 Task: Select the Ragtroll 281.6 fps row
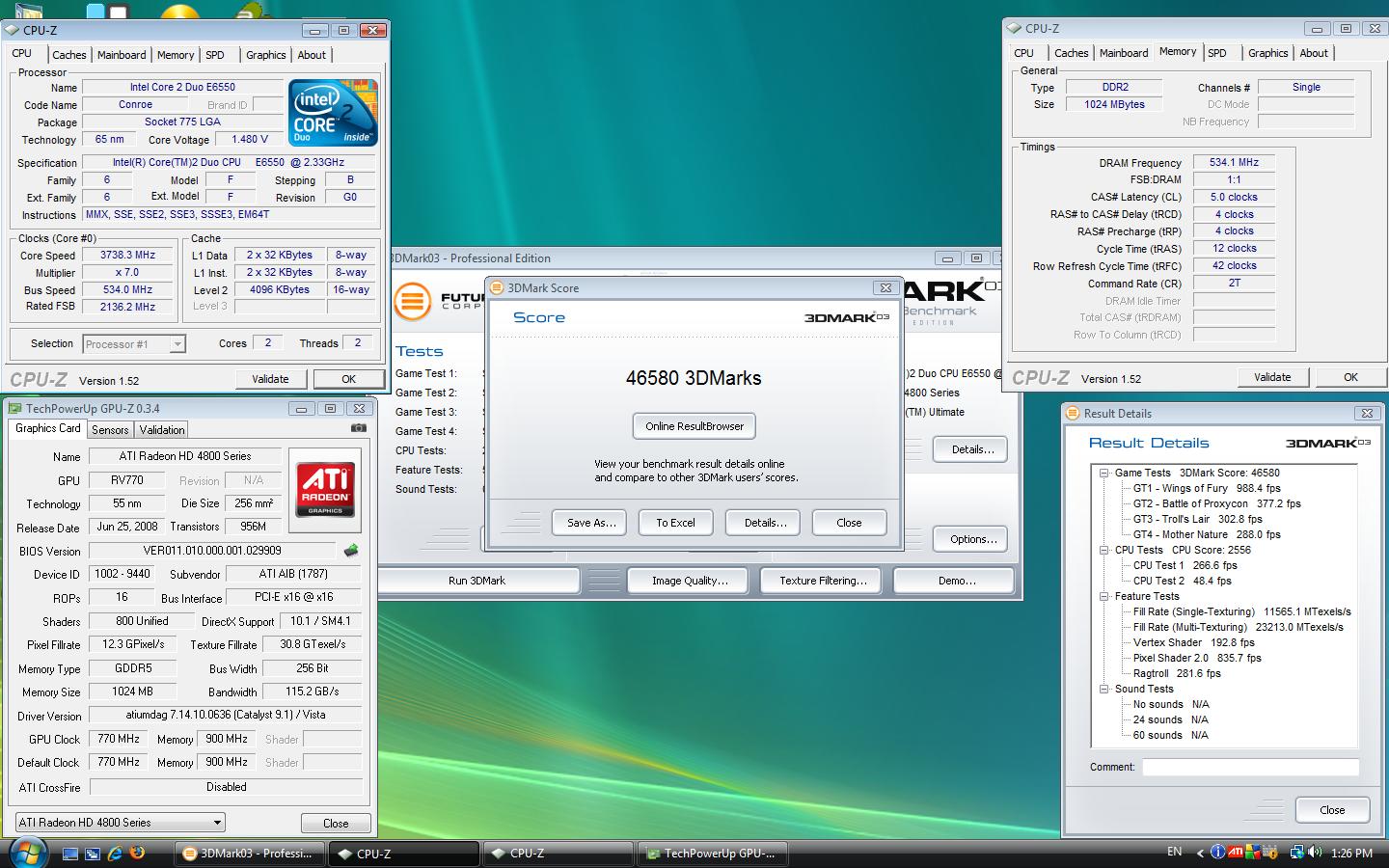(1177, 673)
